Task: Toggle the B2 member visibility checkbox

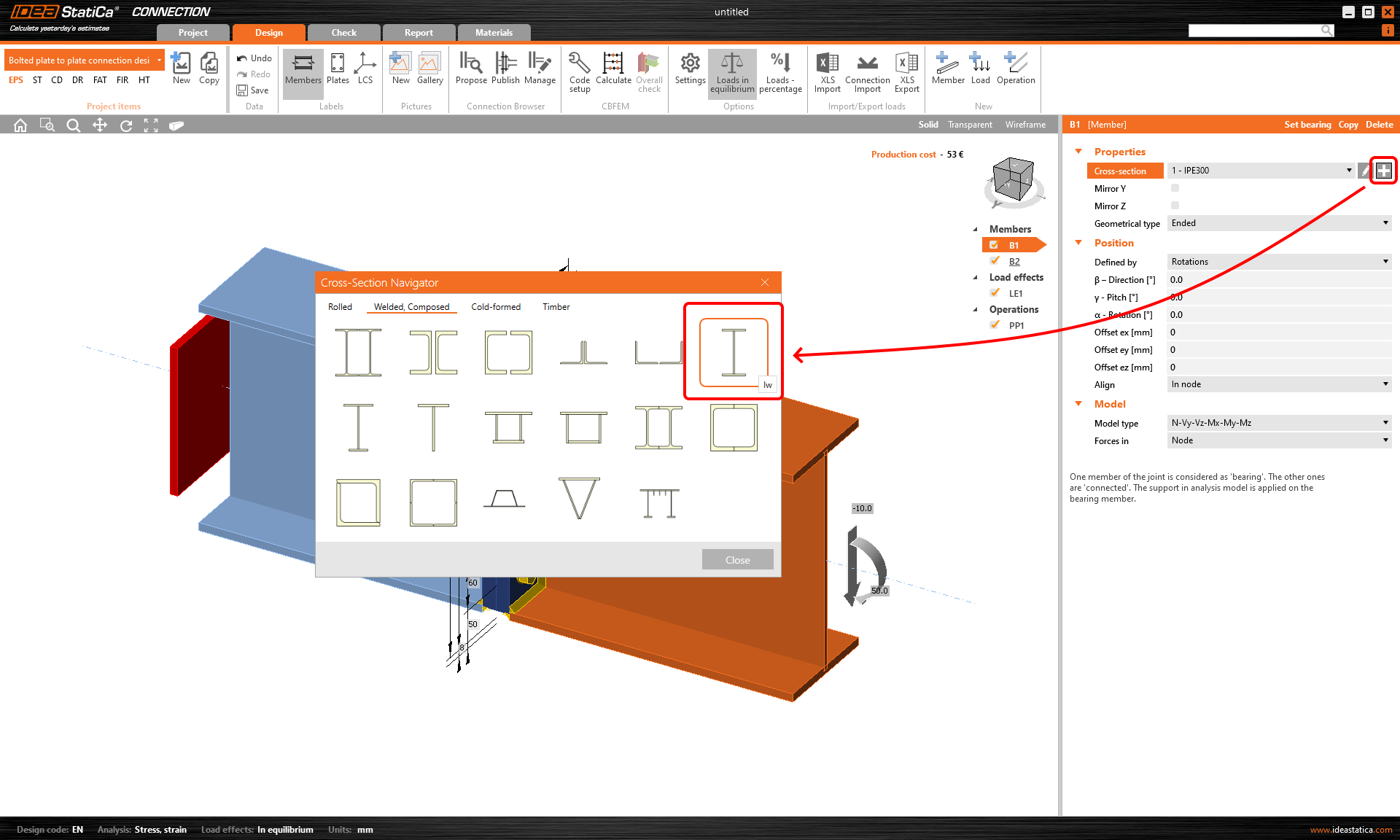Action: coord(995,261)
